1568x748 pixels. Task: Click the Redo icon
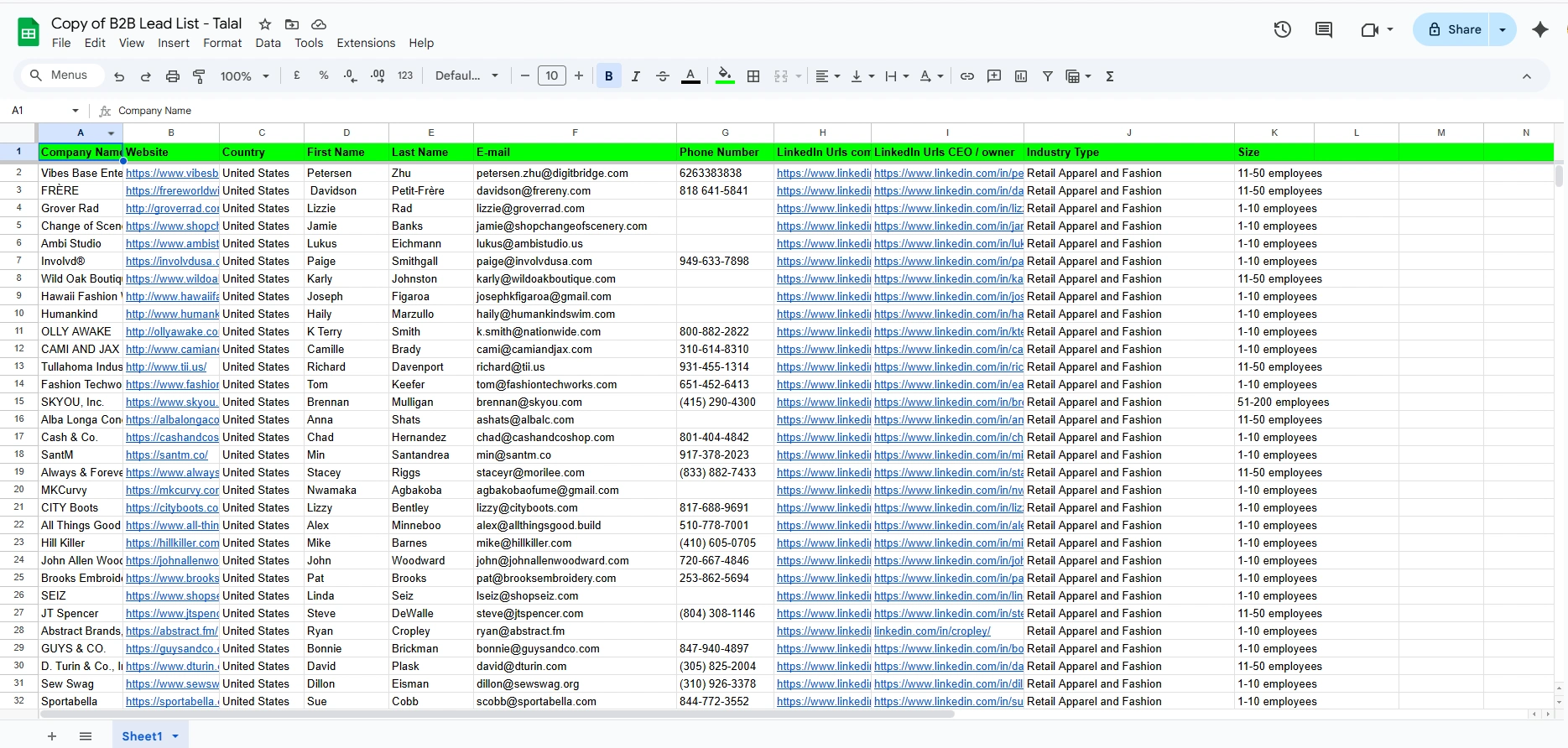pos(145,76)
